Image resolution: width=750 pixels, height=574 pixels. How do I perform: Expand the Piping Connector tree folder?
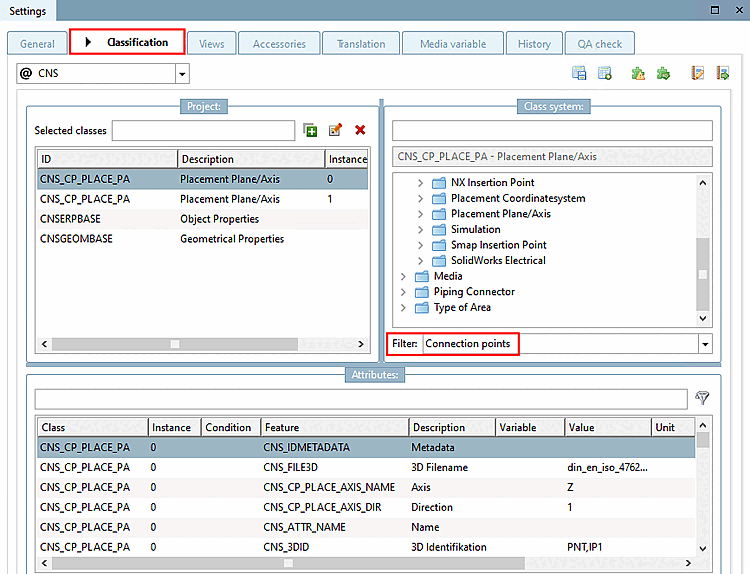[x=404, y=292]
